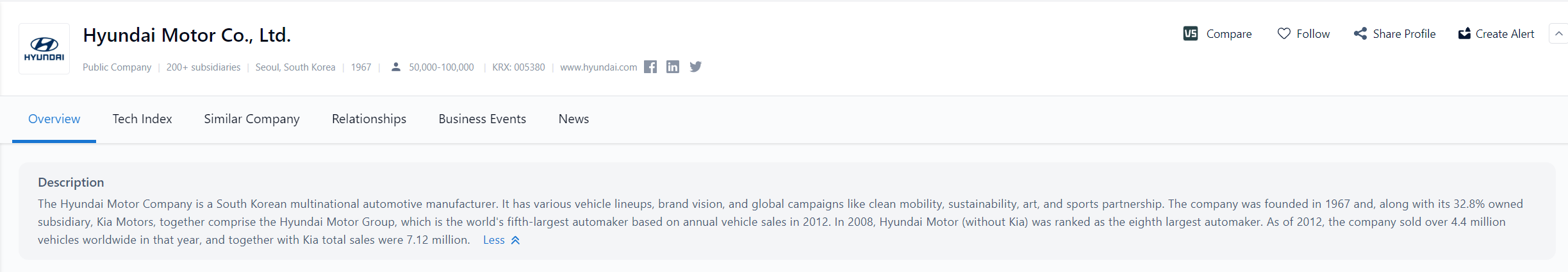Click the 200+ subsidiaries link
The width and height of the screenshot is (1568, 272).
(x=203, y=67)
